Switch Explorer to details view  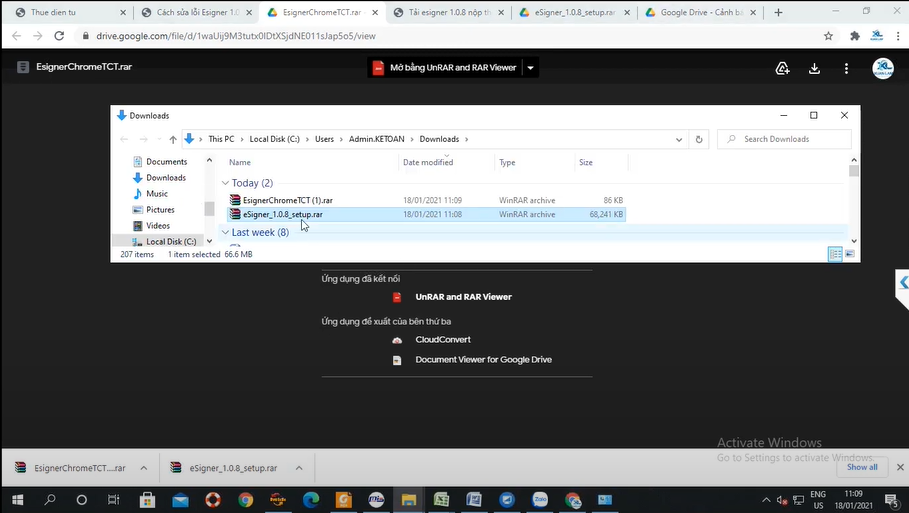pyautogui.click(x=835, y=254)
